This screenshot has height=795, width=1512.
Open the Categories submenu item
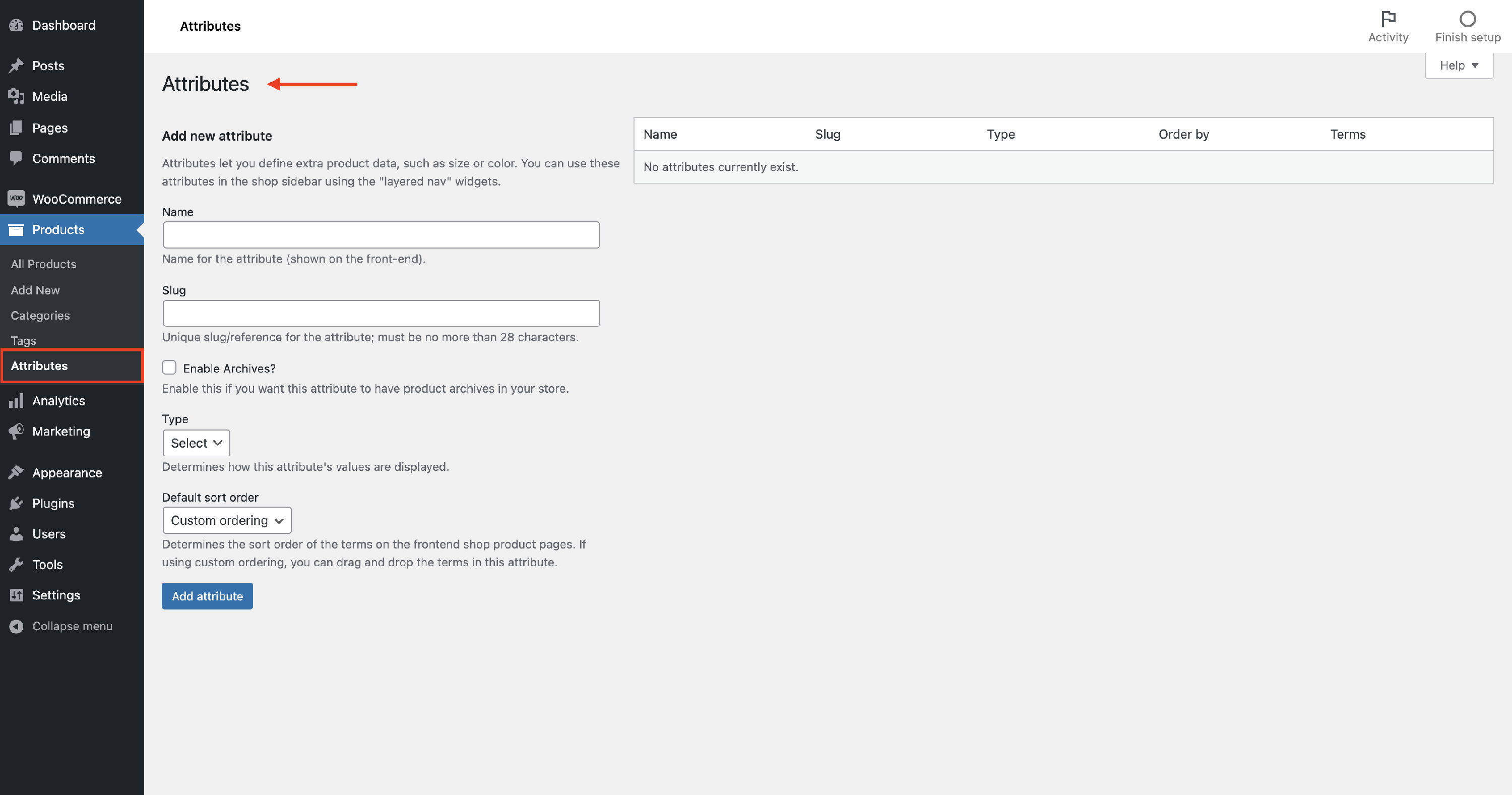pyautogui.click(x=40, y=315)
